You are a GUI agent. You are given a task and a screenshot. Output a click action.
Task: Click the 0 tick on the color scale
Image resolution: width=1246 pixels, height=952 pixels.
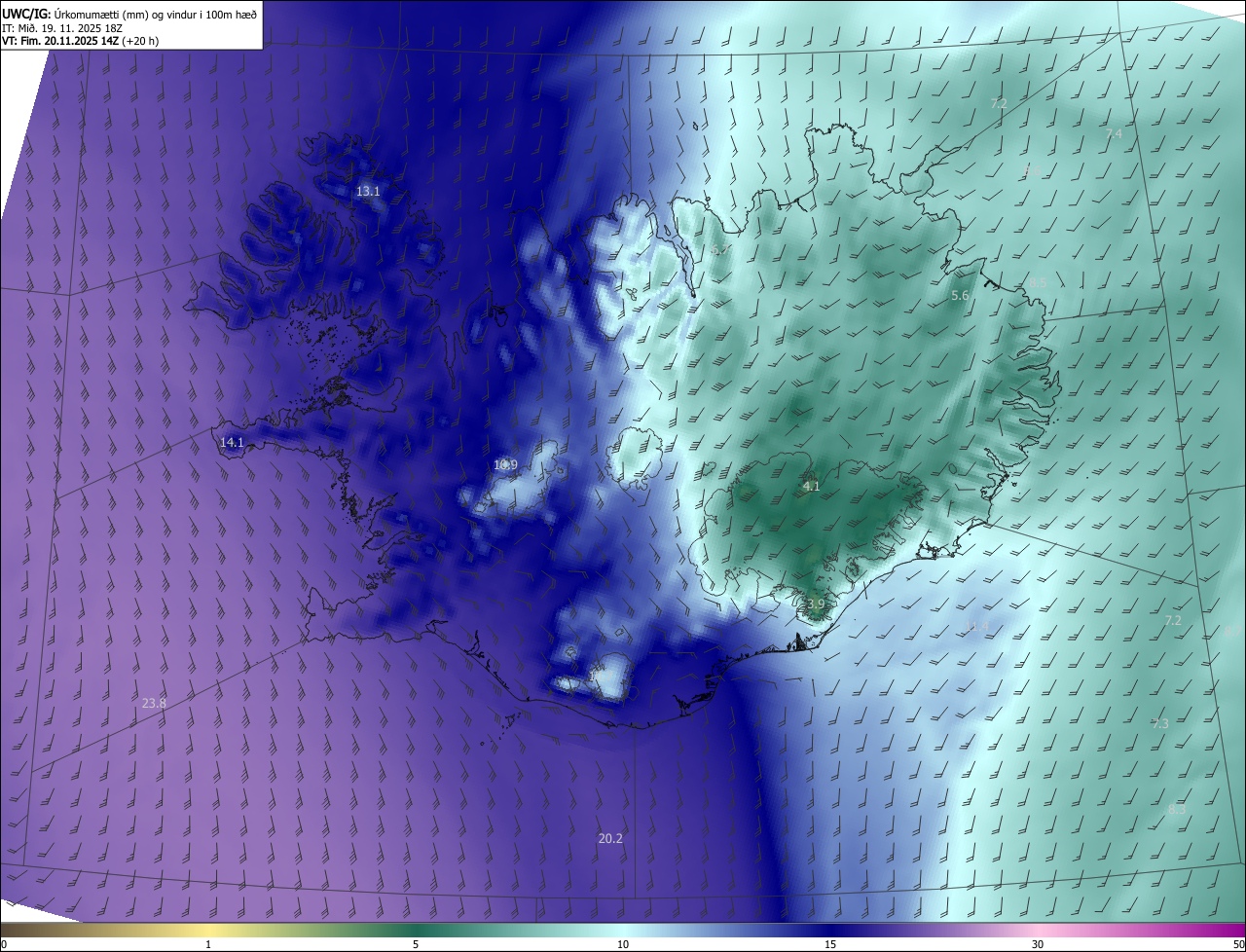pyautogui.click(x=4, y=945)
